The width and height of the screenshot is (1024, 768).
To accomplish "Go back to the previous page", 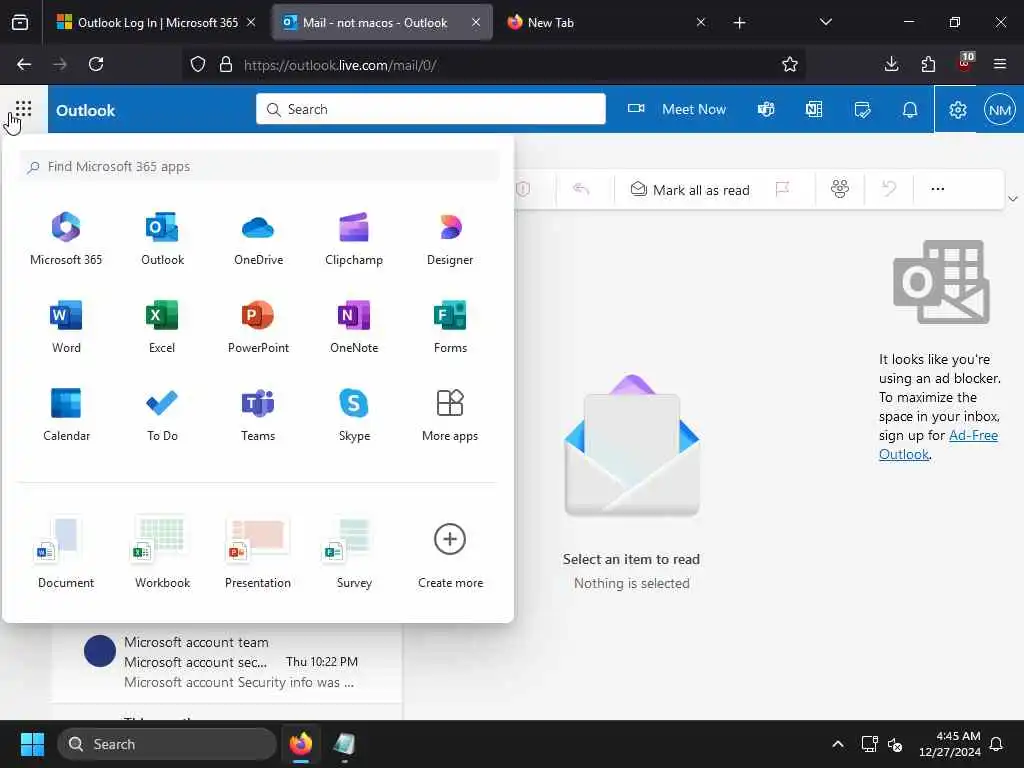I will 24,64.
